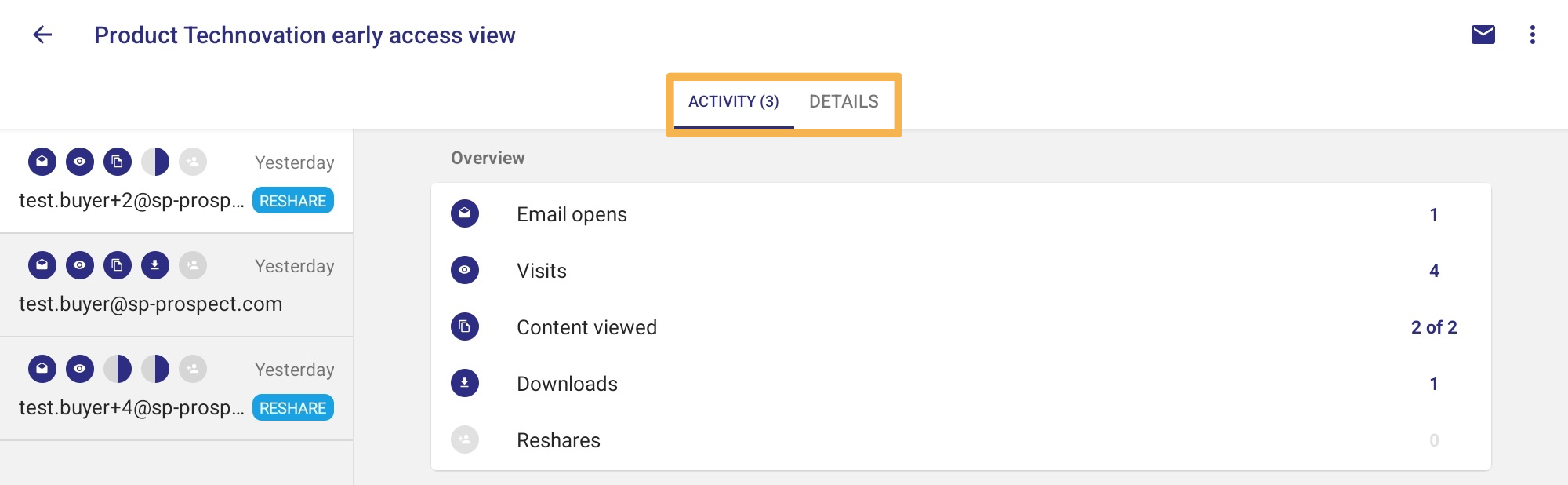
Task: Click Reshare button for test.buyer+2
Action: click(x=293, y=200)
